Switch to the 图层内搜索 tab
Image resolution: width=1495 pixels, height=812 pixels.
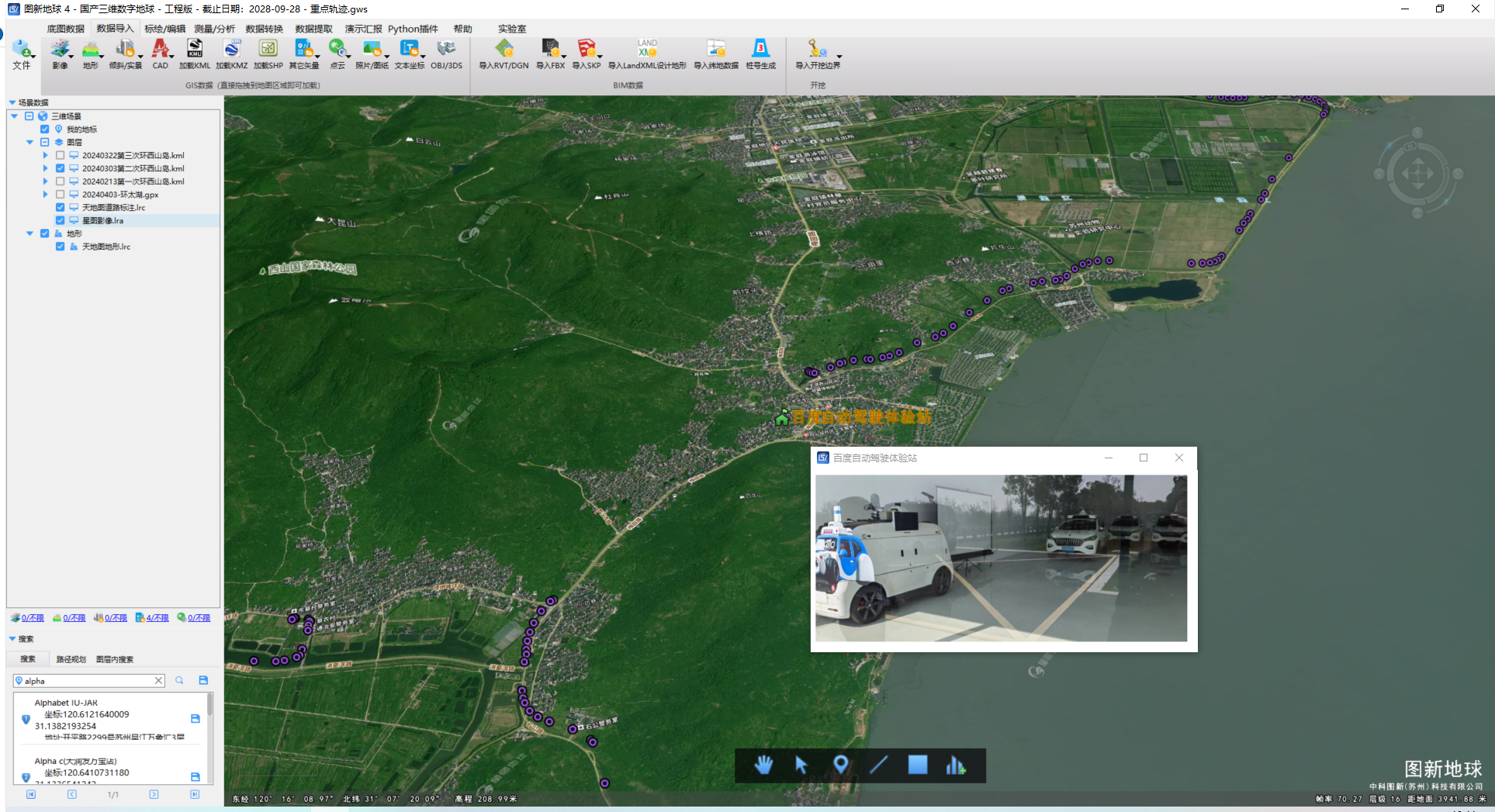point(115,659)
